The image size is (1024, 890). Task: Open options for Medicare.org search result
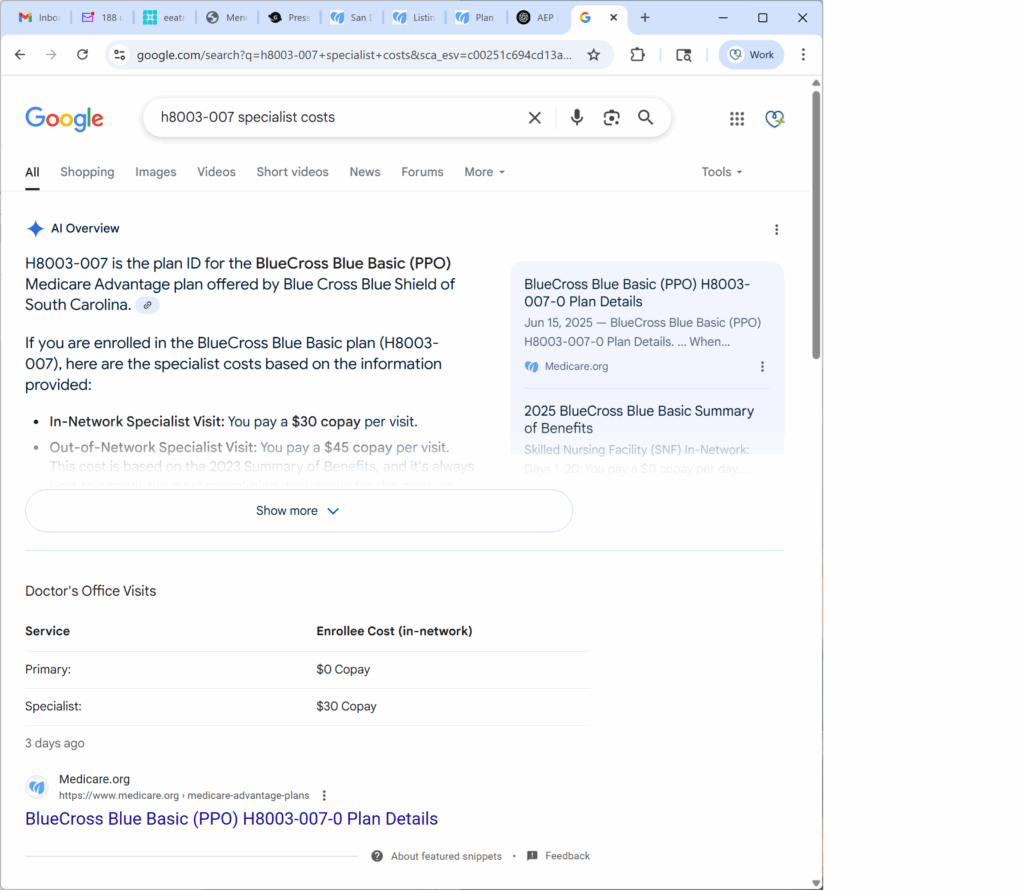click(324, 795)
